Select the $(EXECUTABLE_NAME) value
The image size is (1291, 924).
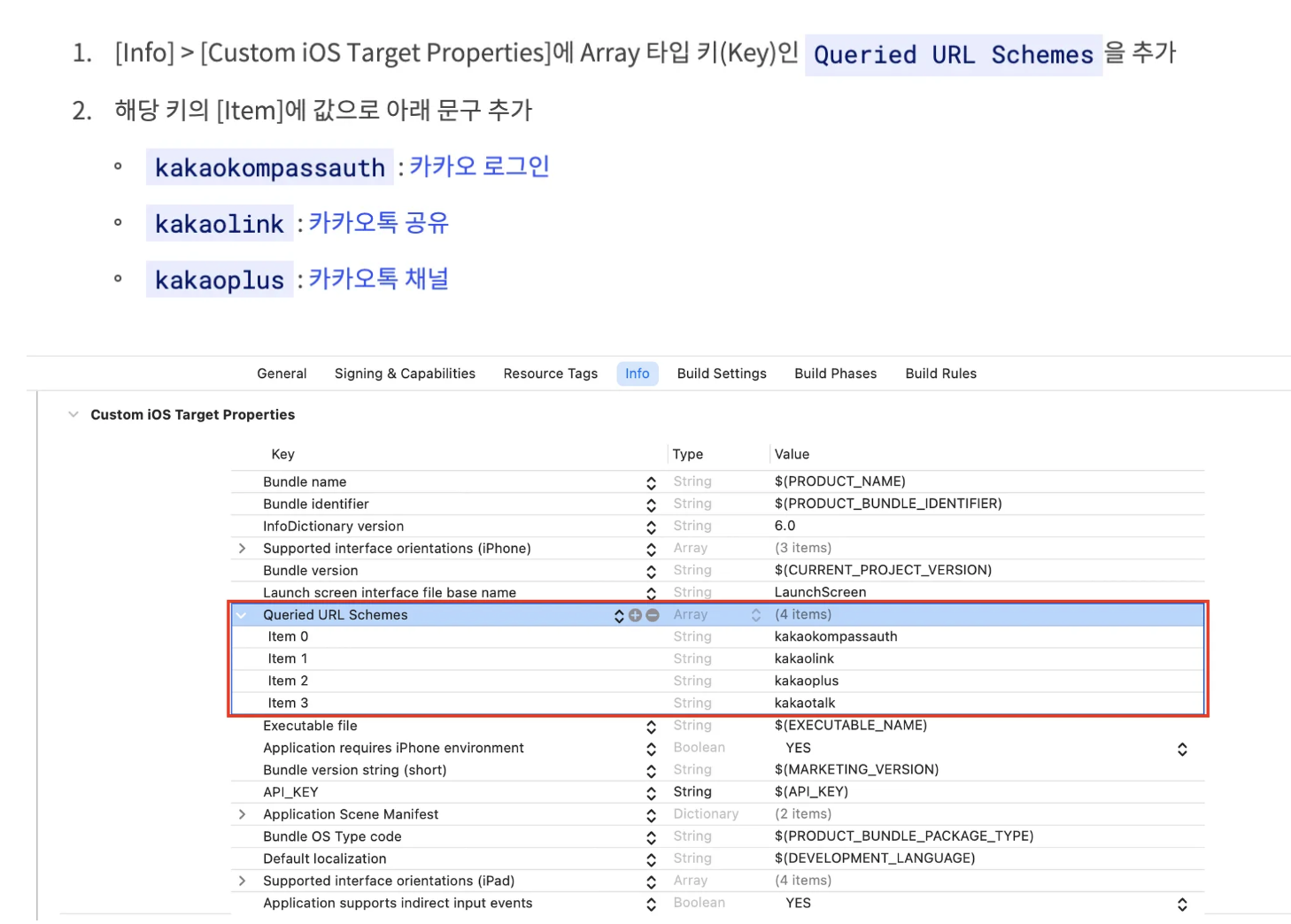pyautogui.click(x=851, y=725)
